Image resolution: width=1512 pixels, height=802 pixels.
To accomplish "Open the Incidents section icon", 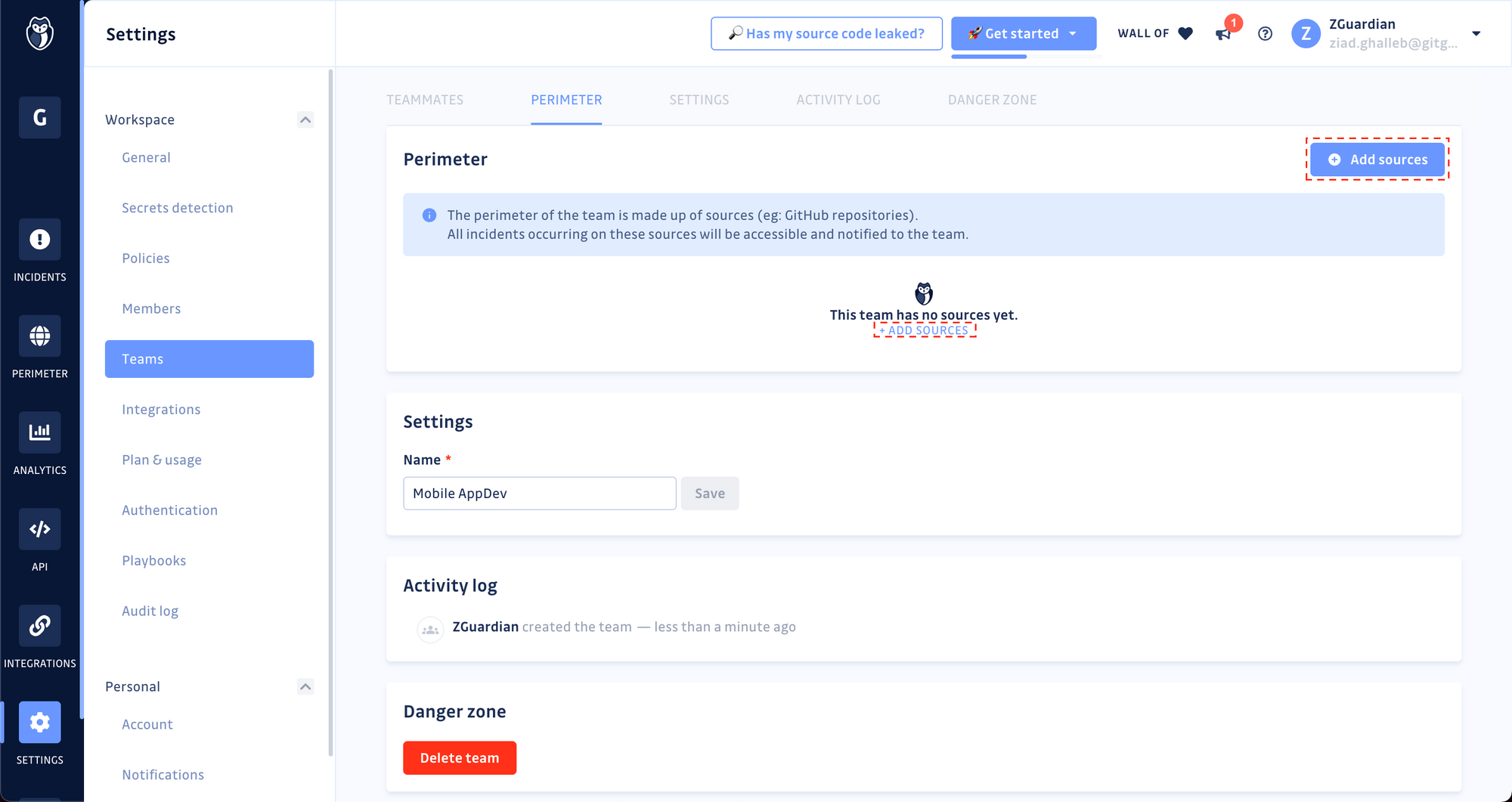I will tap(40, 240).
